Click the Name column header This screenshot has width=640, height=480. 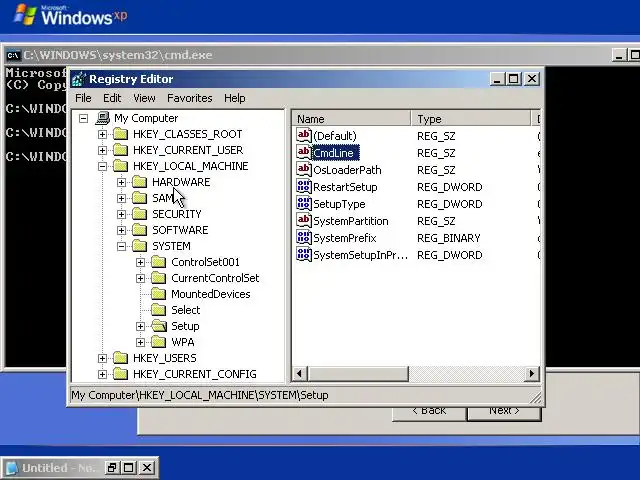point(351,119)
